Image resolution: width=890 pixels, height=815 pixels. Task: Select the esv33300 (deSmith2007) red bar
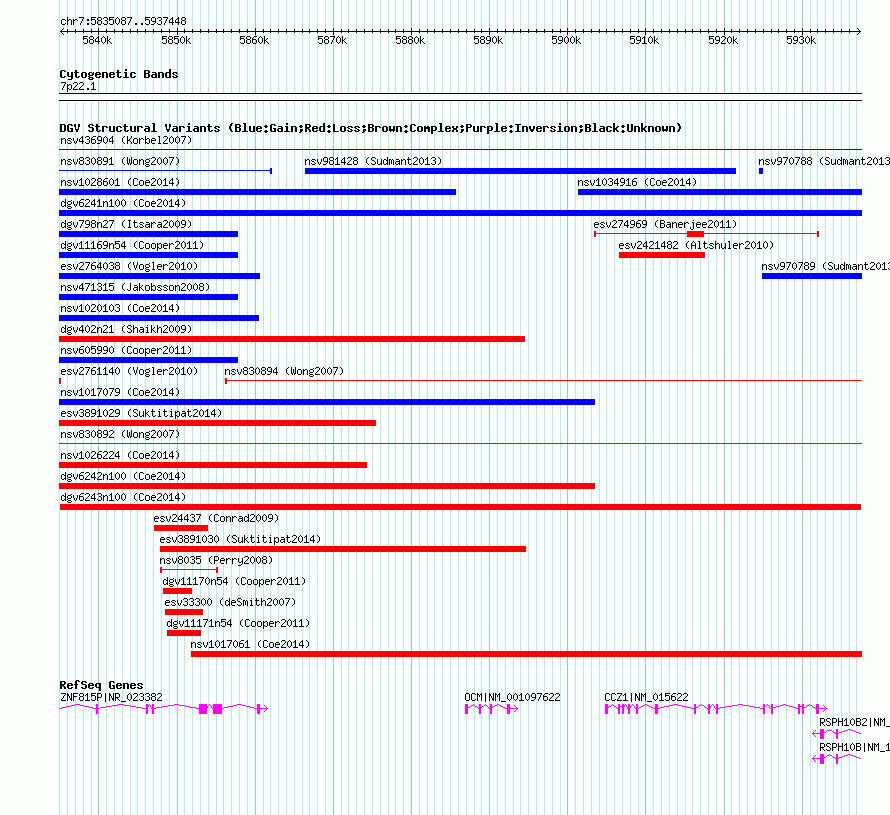pyautogui.click(x=184, y=612)
